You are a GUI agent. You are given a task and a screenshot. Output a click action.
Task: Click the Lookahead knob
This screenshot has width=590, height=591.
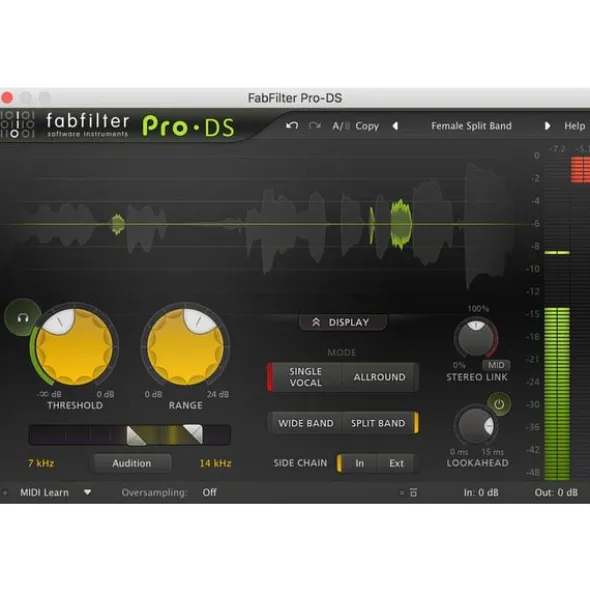coord(476,425)
